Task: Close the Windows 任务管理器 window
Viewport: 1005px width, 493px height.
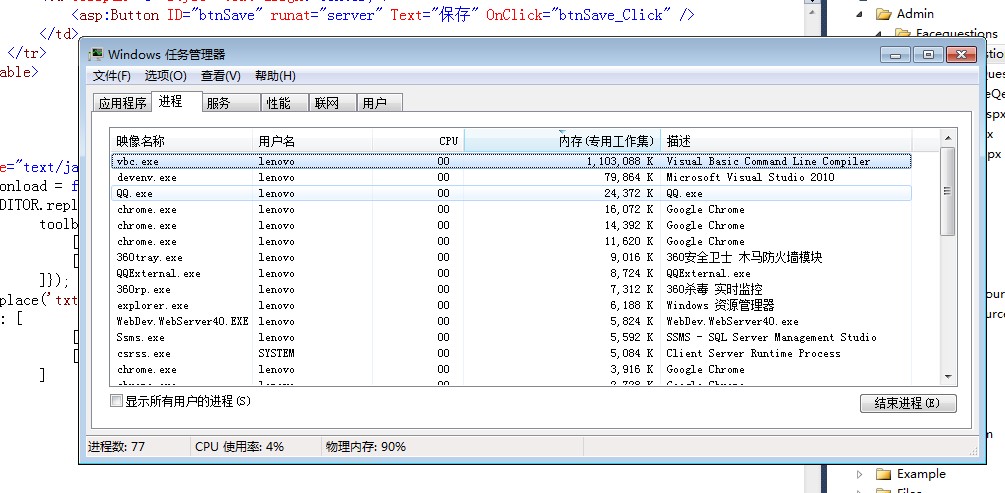Action: [x=960, y=55]
